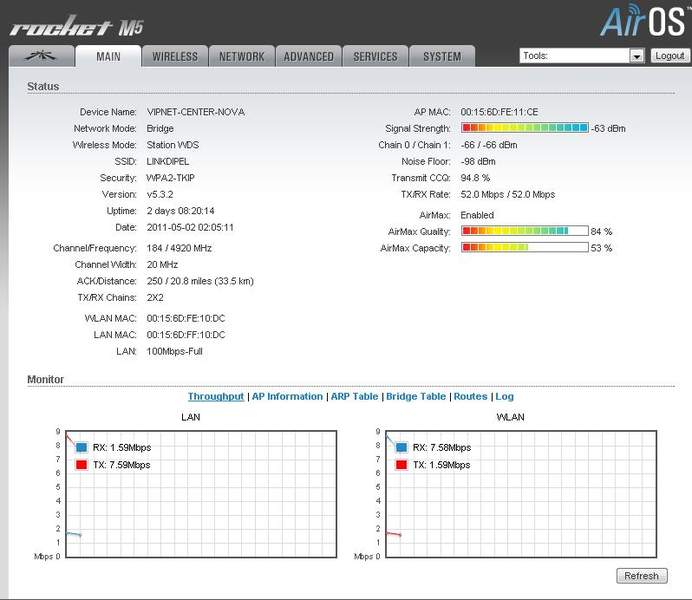The width and height of the screenshot is (692, 600).
Task: Click the Signal Strength bar
Action: tap(525, 128)
